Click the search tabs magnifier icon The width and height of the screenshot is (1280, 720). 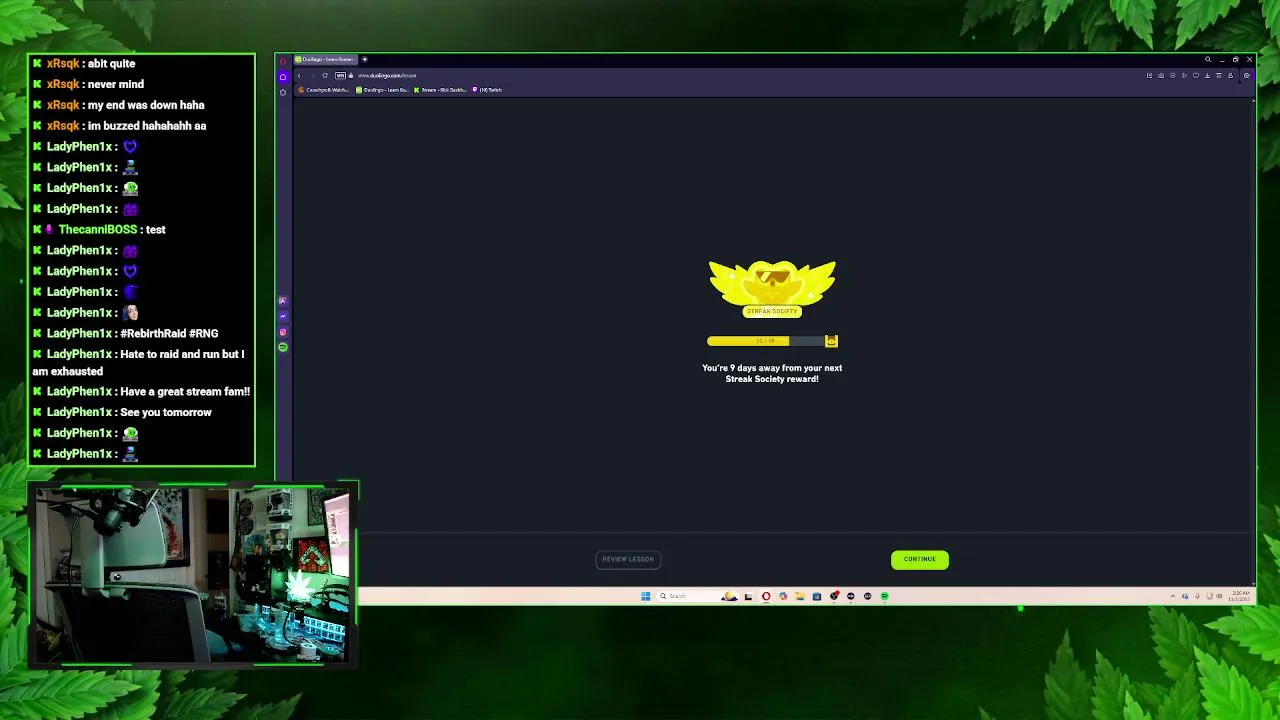1208,59
